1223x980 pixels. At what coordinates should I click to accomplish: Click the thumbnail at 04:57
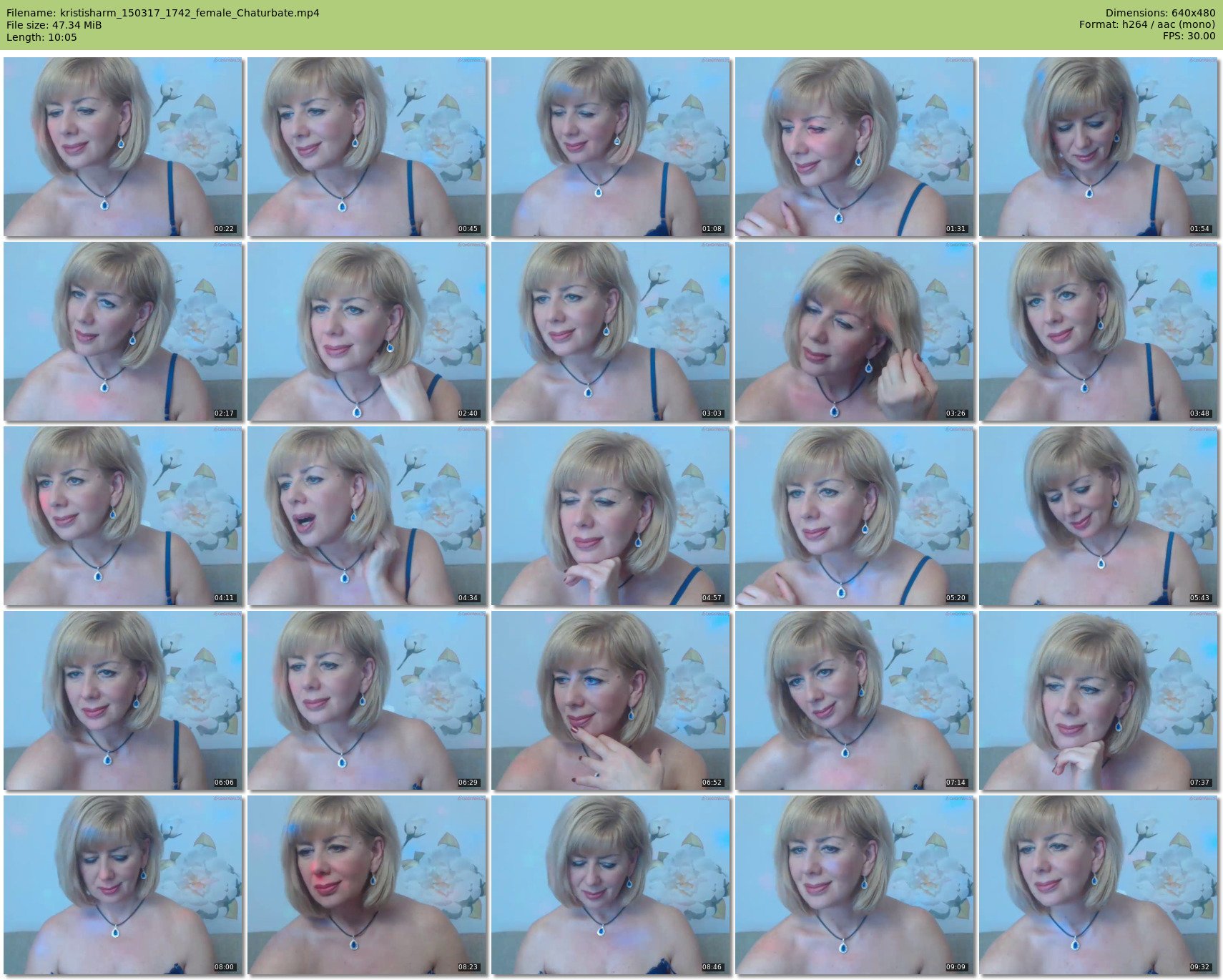click(x=611, y=516)
